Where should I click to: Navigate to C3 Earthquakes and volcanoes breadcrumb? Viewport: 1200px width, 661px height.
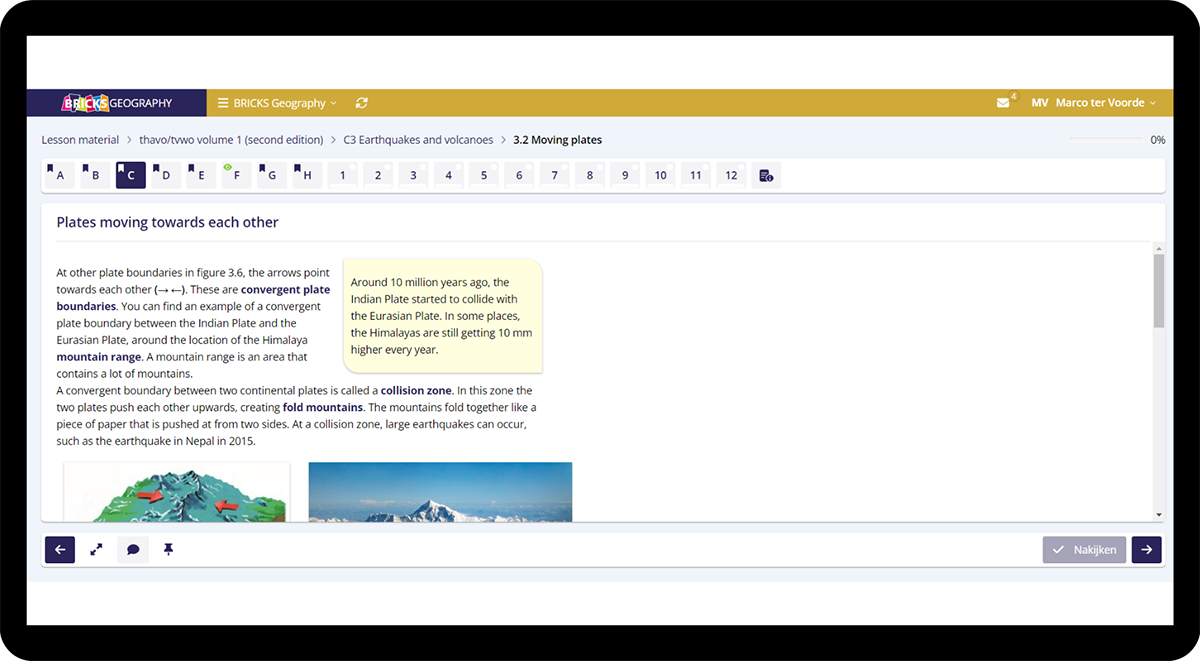[x=418, y=140]
